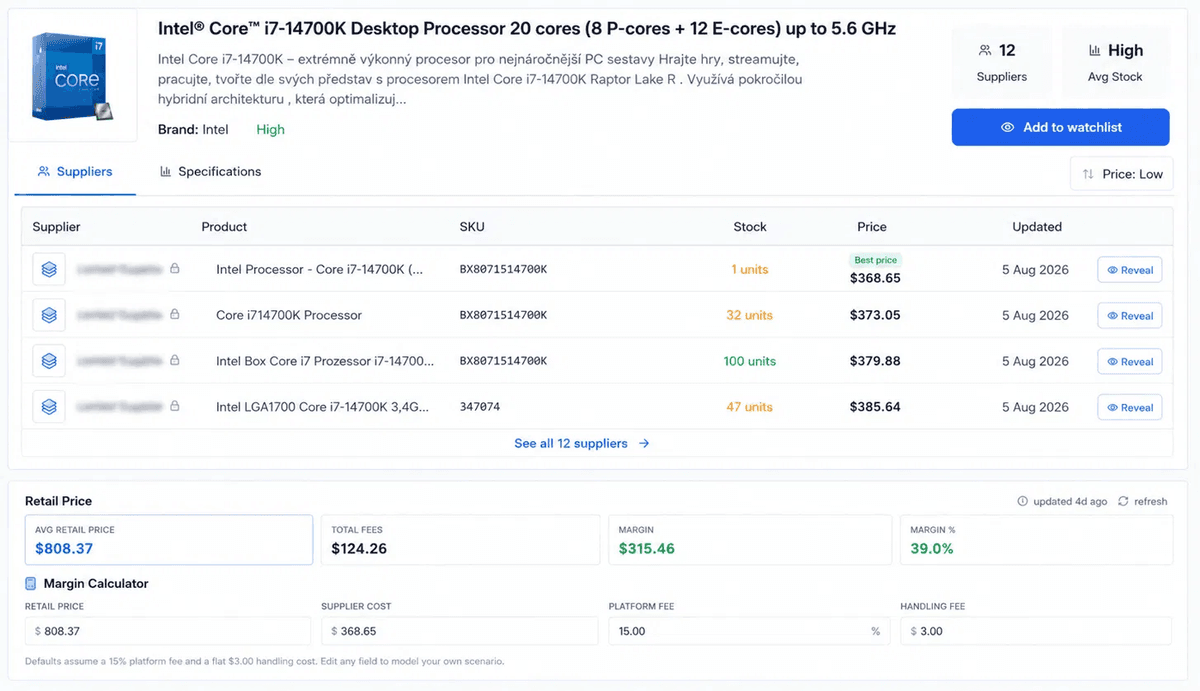This screenshot has width=1200, height=691.
Task: Click product name Intel Box Core i7 Prozessor
Action: (325, 361)
